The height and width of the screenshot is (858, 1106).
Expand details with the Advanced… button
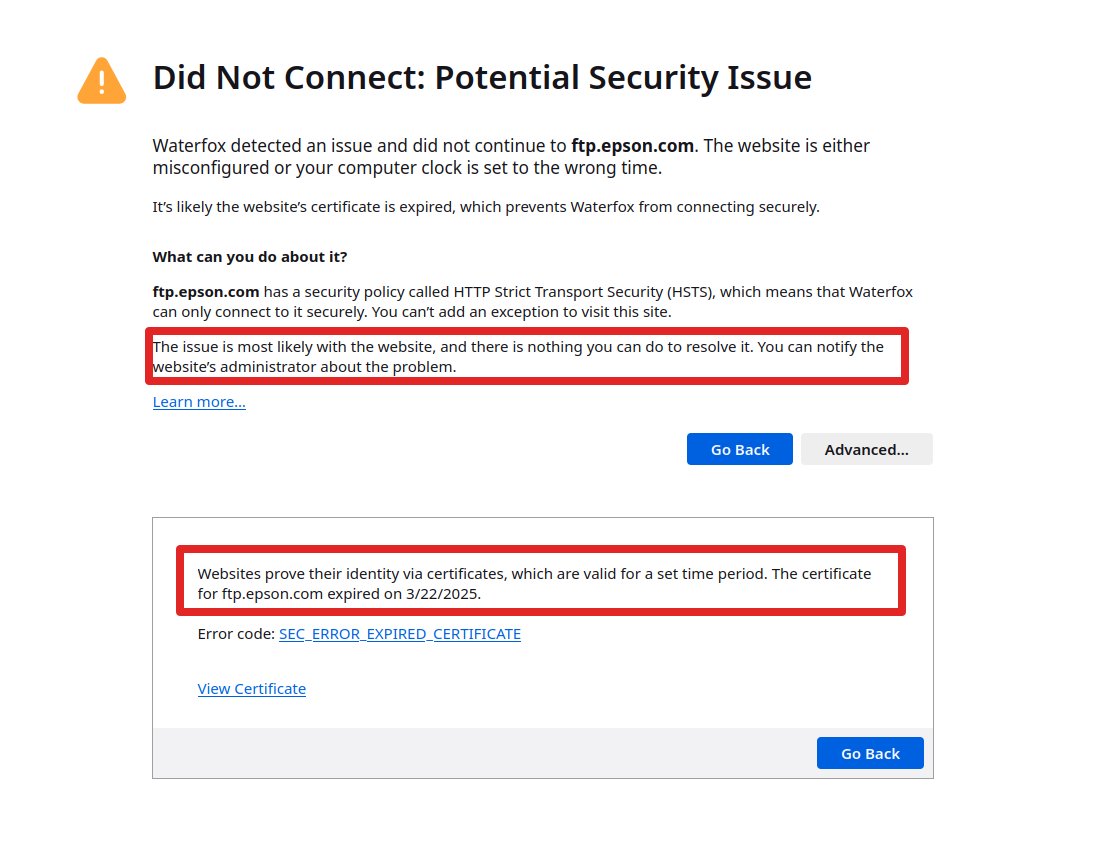click(866, 449)
